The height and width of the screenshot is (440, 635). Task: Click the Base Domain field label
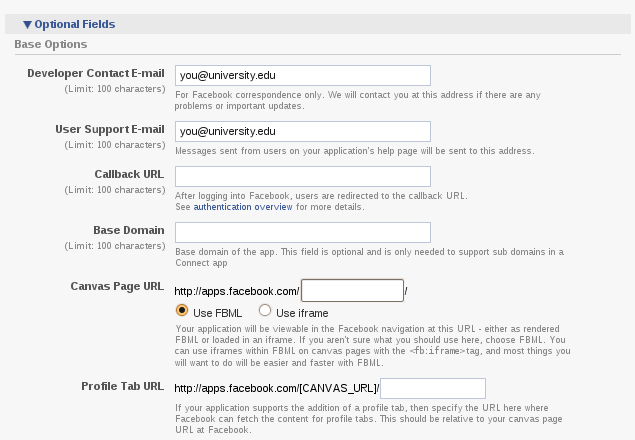coord(129,231)
